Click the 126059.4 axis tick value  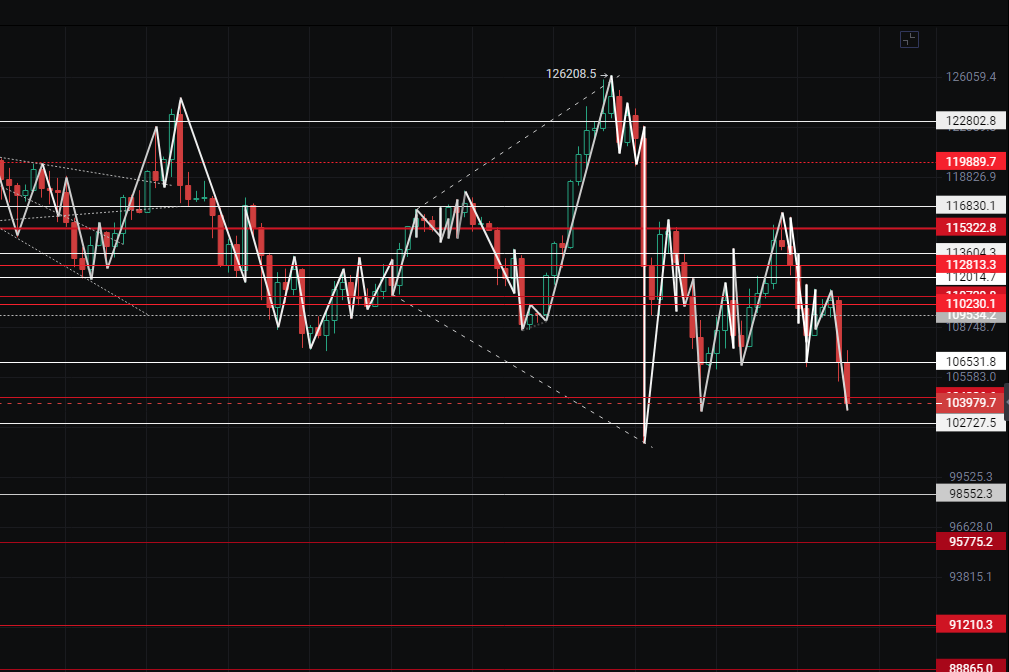(970, 77)
